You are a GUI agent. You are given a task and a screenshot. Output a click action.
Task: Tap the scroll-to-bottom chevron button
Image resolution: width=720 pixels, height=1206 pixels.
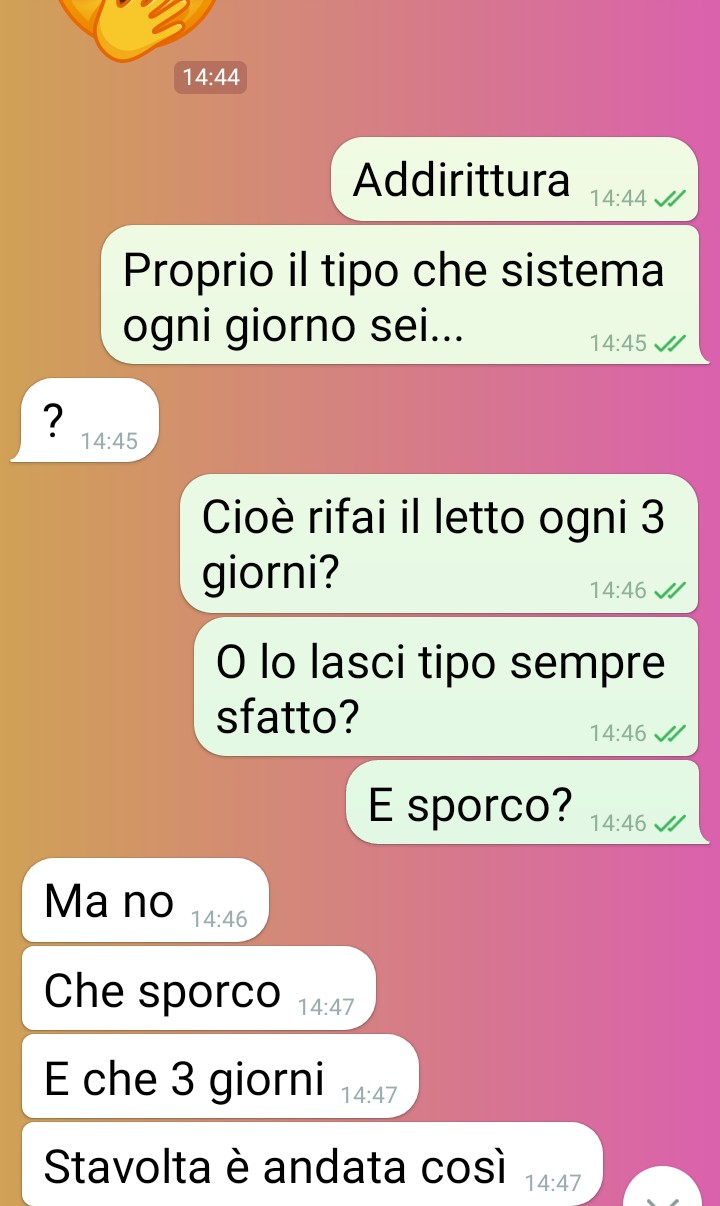tap(666, 1188)
